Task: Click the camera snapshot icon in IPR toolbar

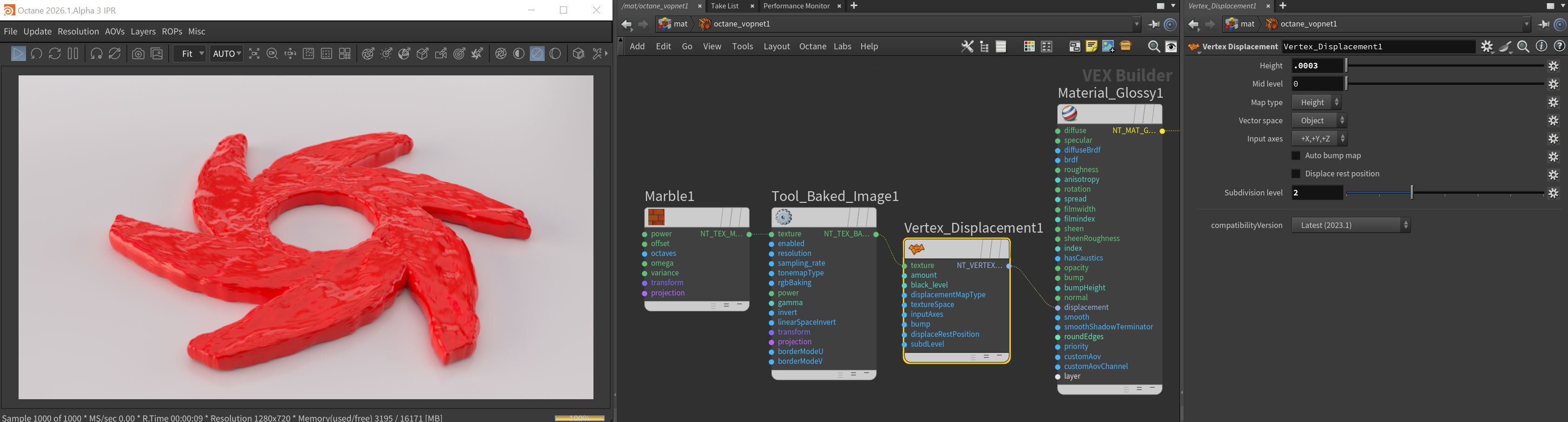Action: [139, 54]
